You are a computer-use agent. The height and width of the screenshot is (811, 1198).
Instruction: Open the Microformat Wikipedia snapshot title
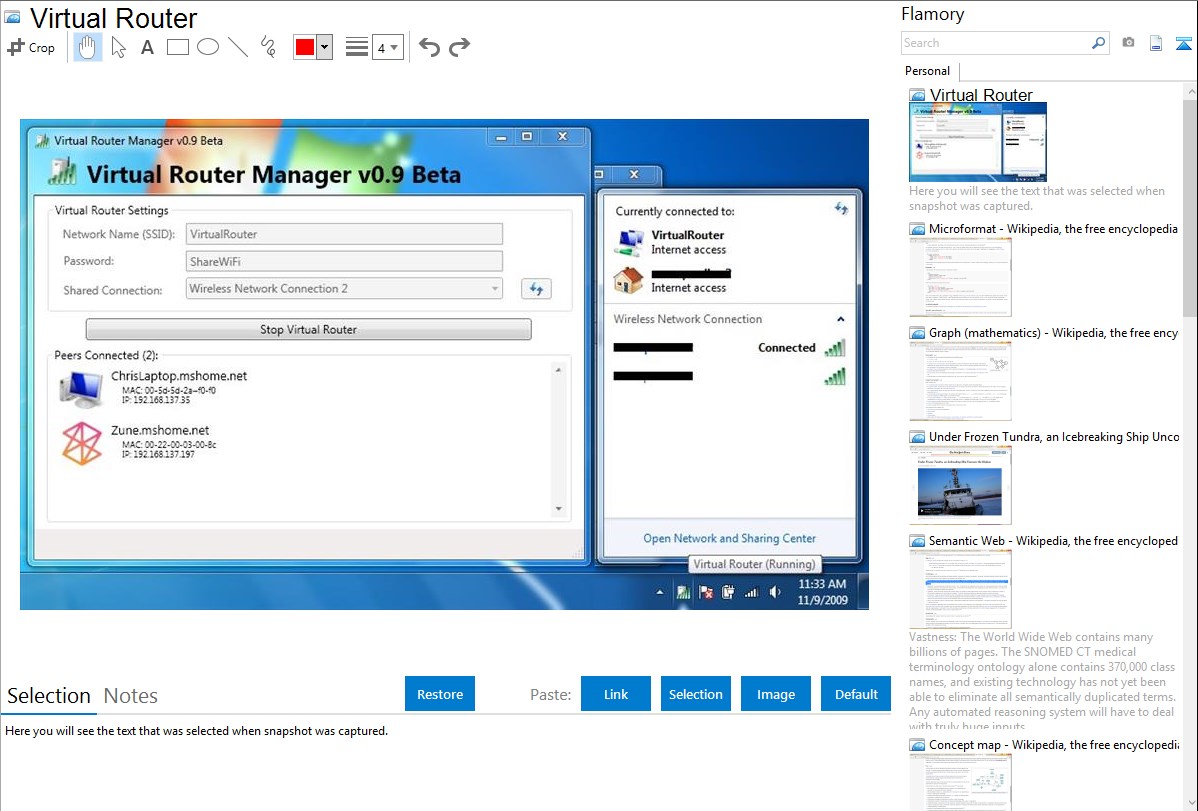click(x=1053, y=229)
